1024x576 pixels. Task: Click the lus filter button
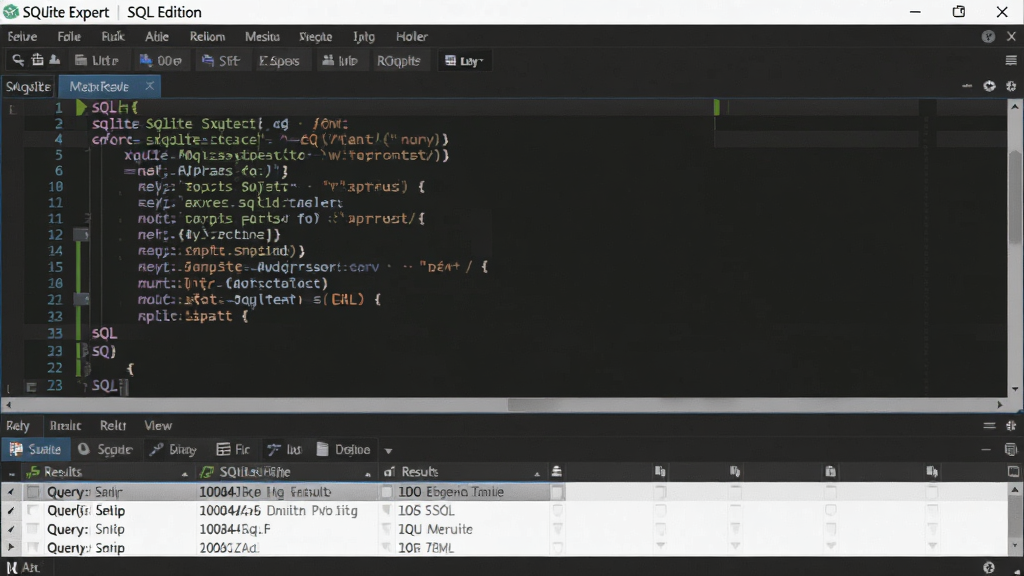click(285, 449)
